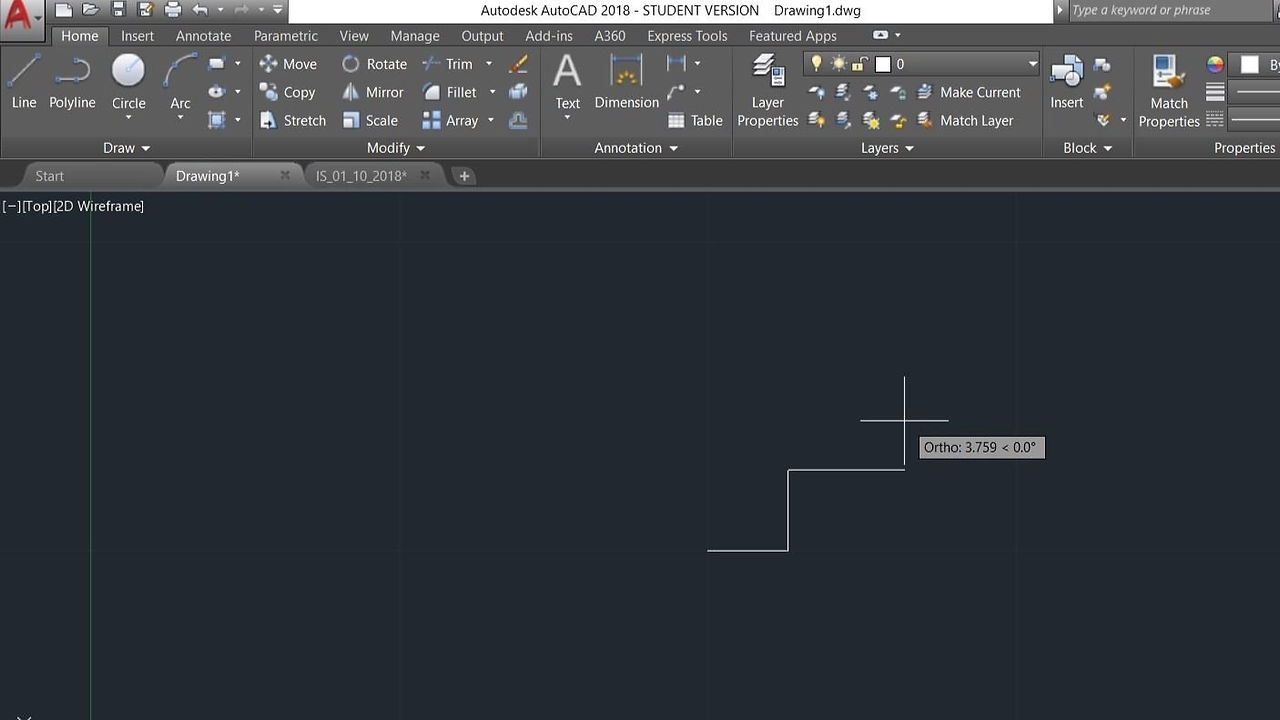Click the Match Layer button
The width and height of the screenshot is (1280, 720).
pyautogui.click(x=965, y=120)
